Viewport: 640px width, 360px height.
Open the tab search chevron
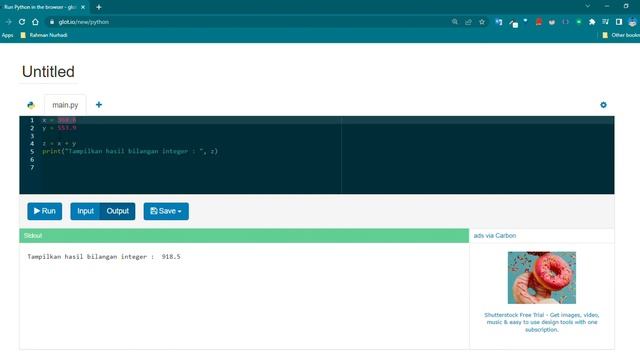point(588,6)
